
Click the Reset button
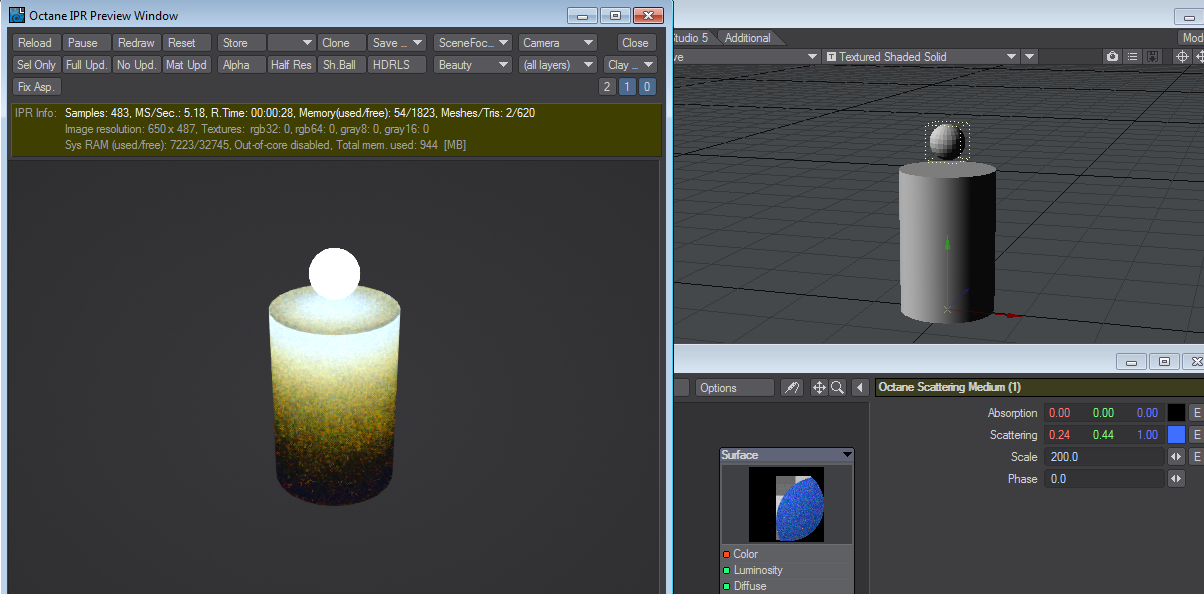tap(186, 43)
